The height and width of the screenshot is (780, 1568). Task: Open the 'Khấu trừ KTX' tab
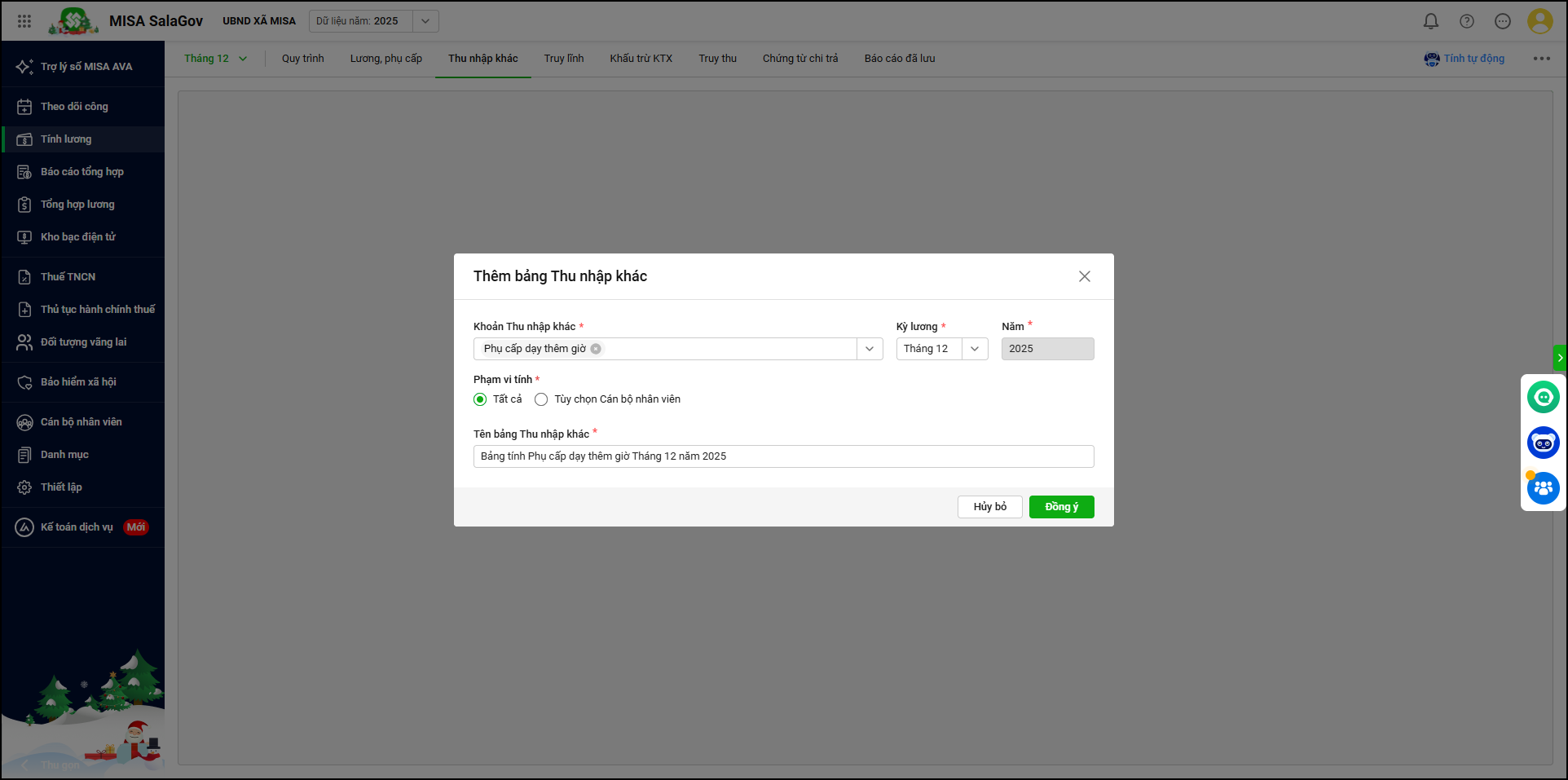point(641,59)
